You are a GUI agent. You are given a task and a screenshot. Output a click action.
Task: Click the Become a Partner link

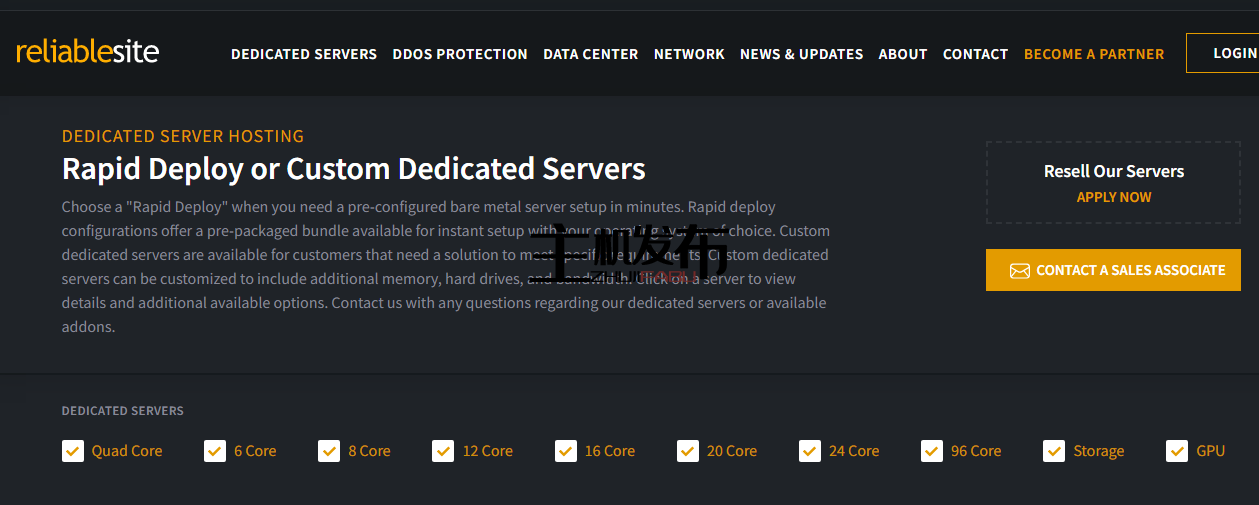point(1094,54)
